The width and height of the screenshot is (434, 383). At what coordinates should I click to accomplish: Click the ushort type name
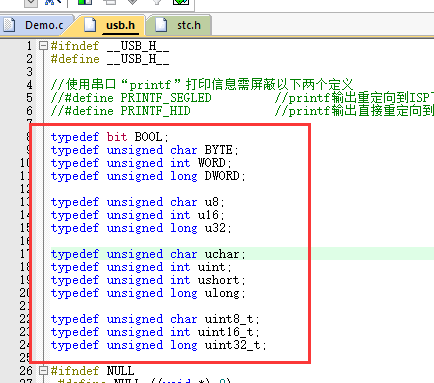point(219,280)
